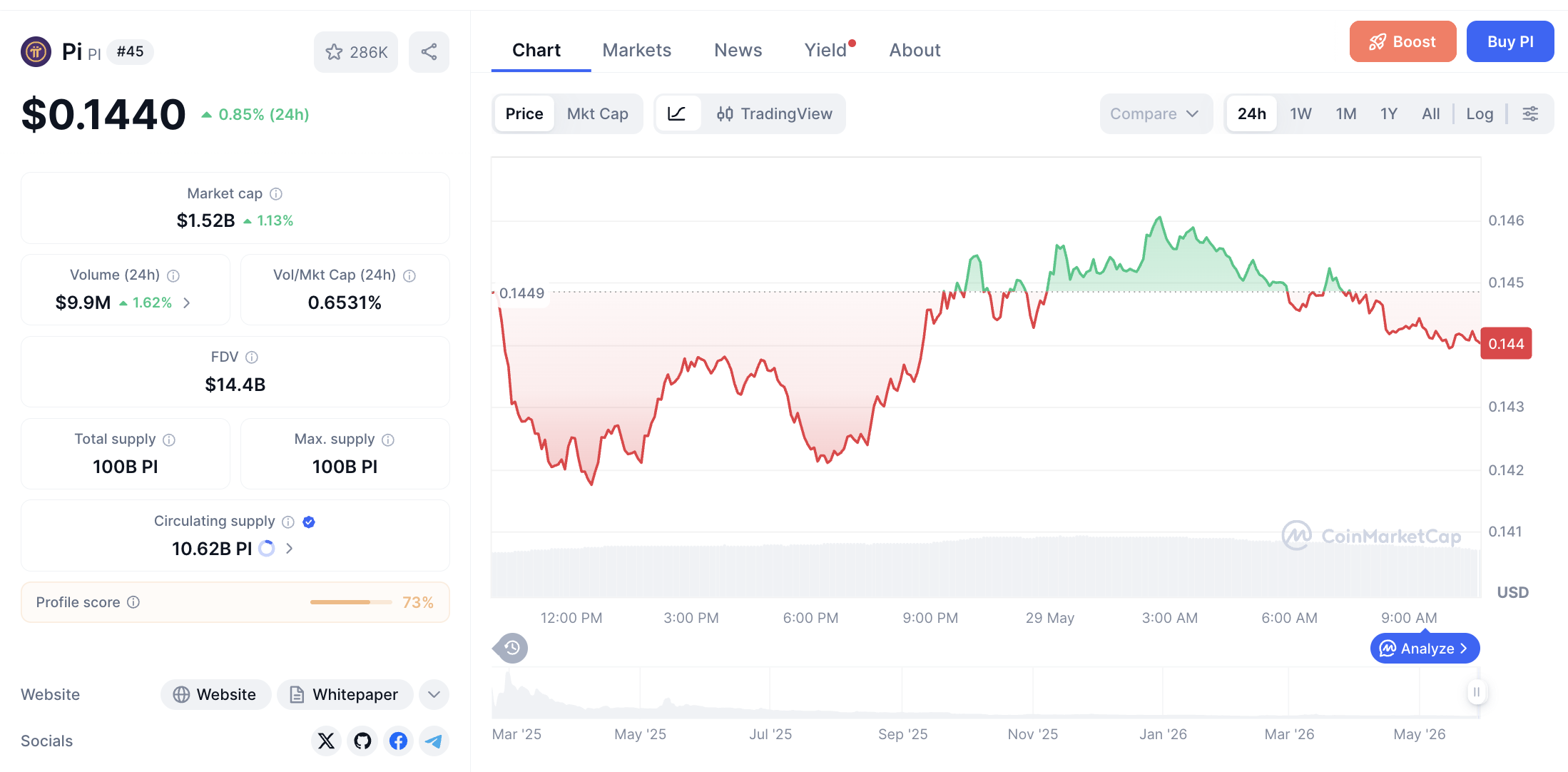Click the Boost button
This screenshot has width=1568, height=772.
(x=1402, y=41)
